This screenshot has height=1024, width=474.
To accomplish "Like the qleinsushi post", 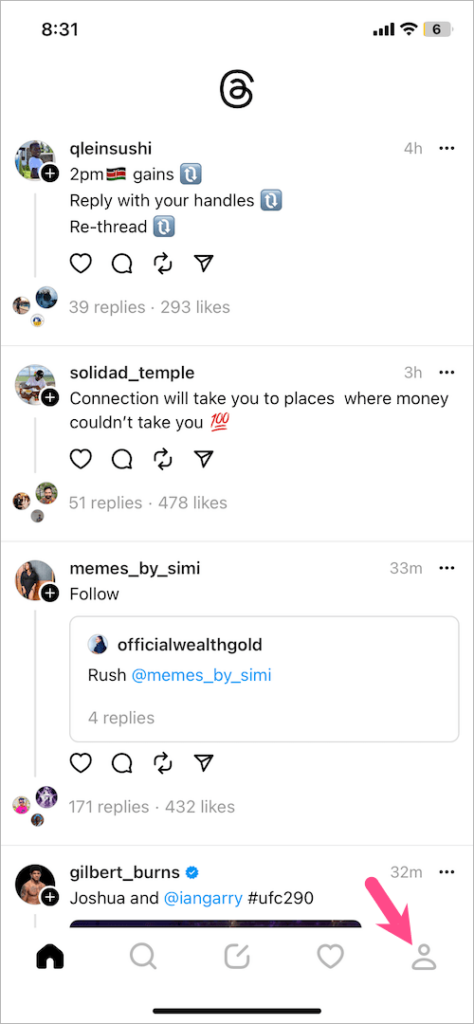I will pyautogui.click(x=80, y=263).
